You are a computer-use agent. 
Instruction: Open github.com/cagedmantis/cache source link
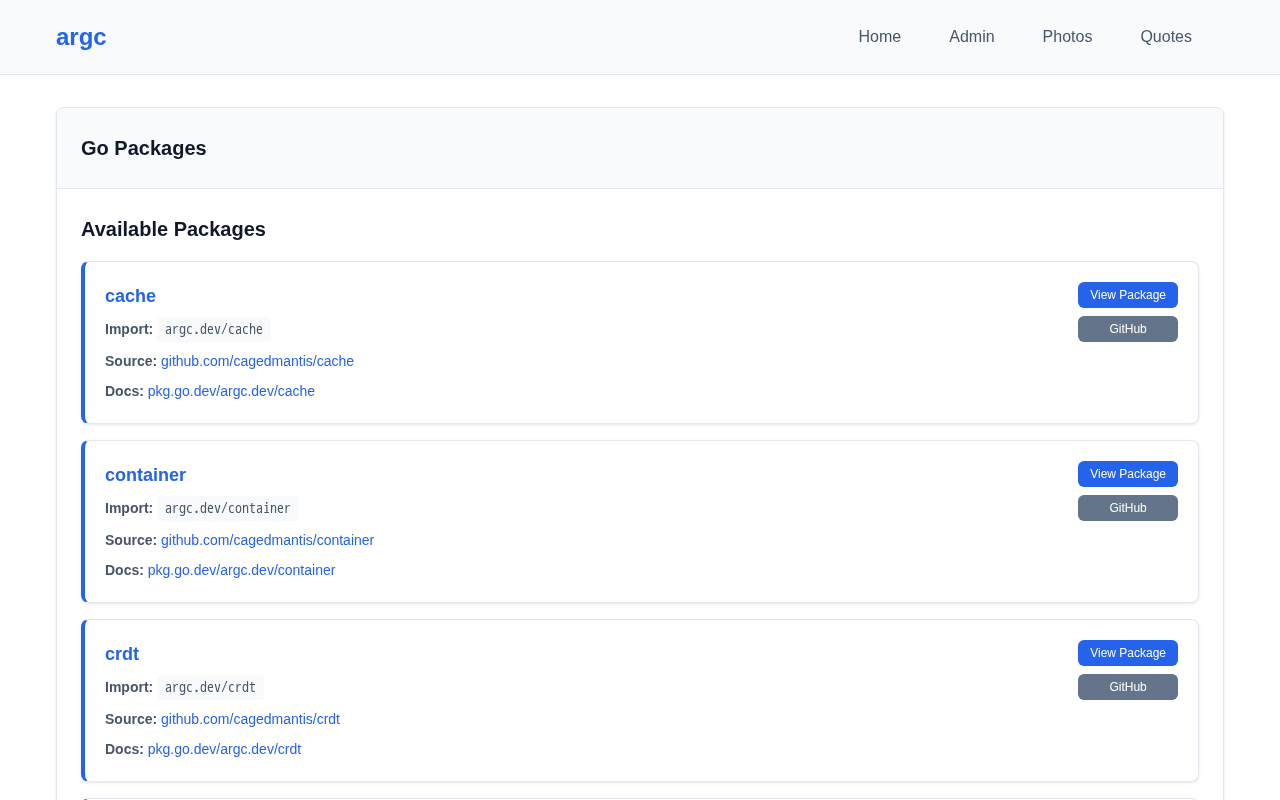[257, 361]
